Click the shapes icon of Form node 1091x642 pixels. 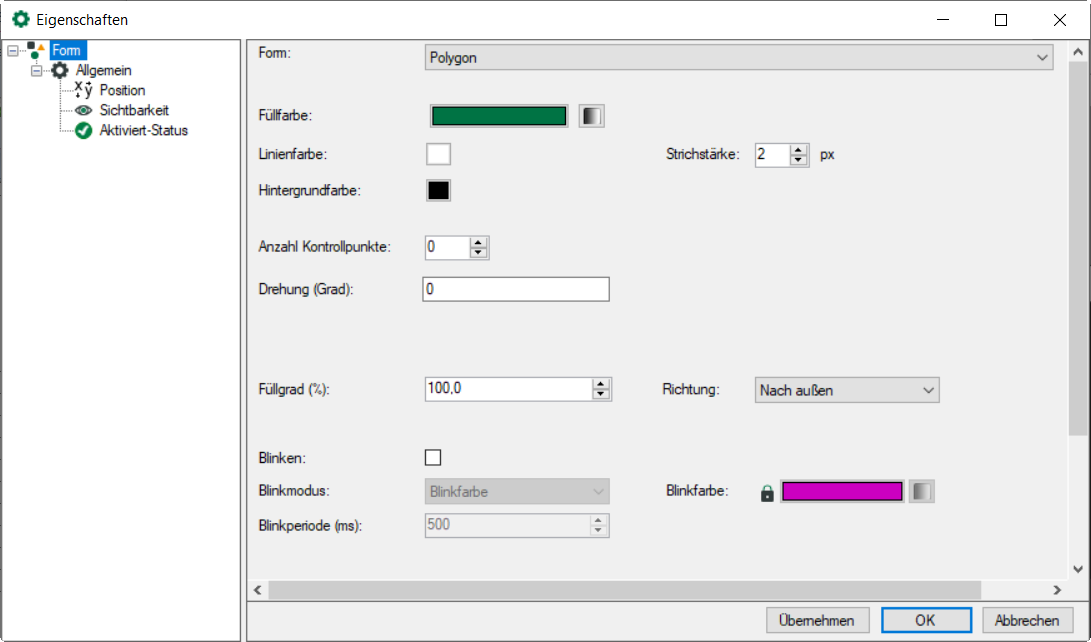click(x=35, y=50)
